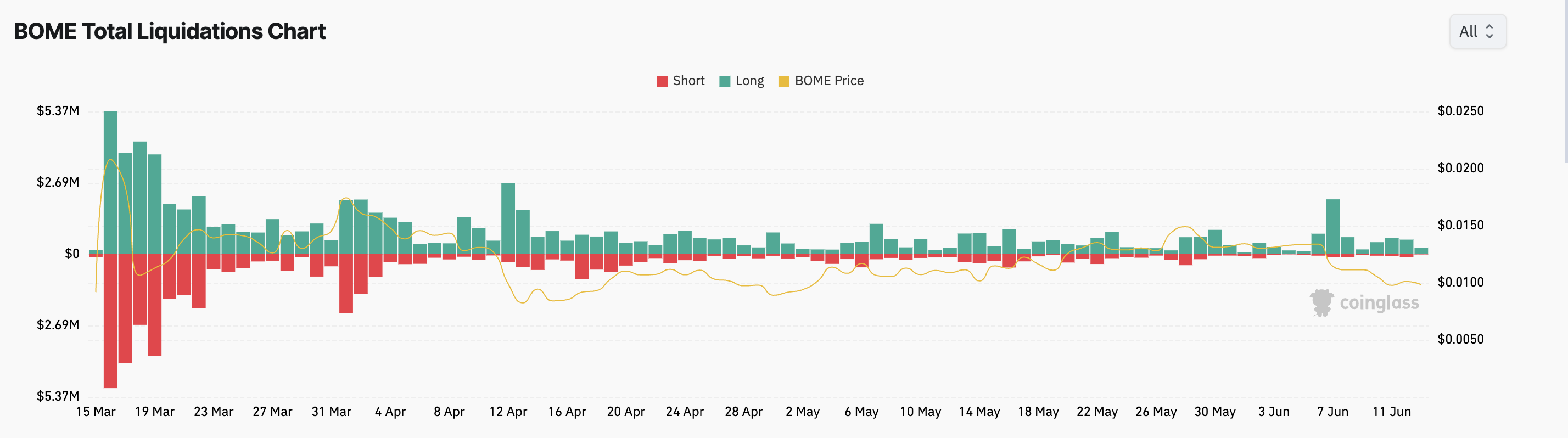Toggle the Short series legend label
Screen dimensions: 1568x438
click(688, 81)
